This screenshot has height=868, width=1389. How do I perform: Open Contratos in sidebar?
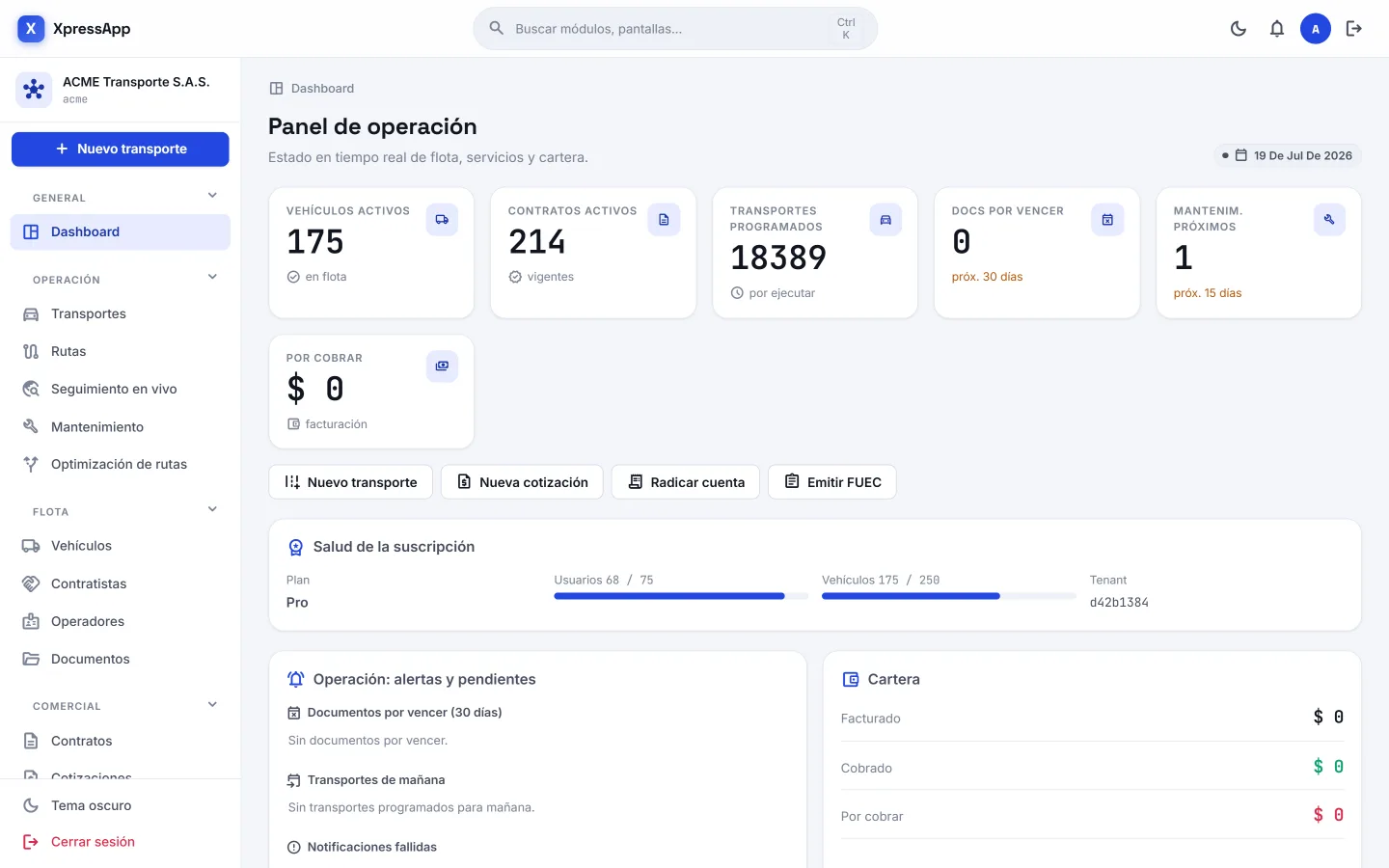(121, 741)
